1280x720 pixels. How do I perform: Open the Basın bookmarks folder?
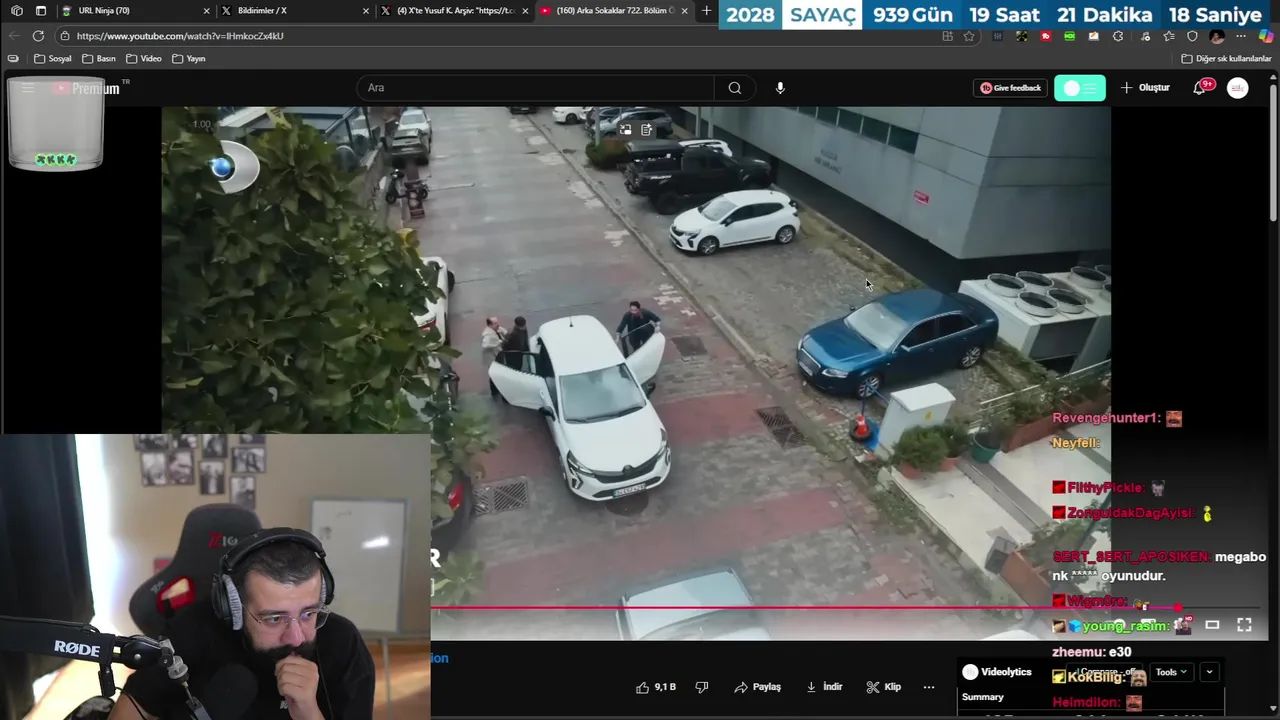(99, 59)
